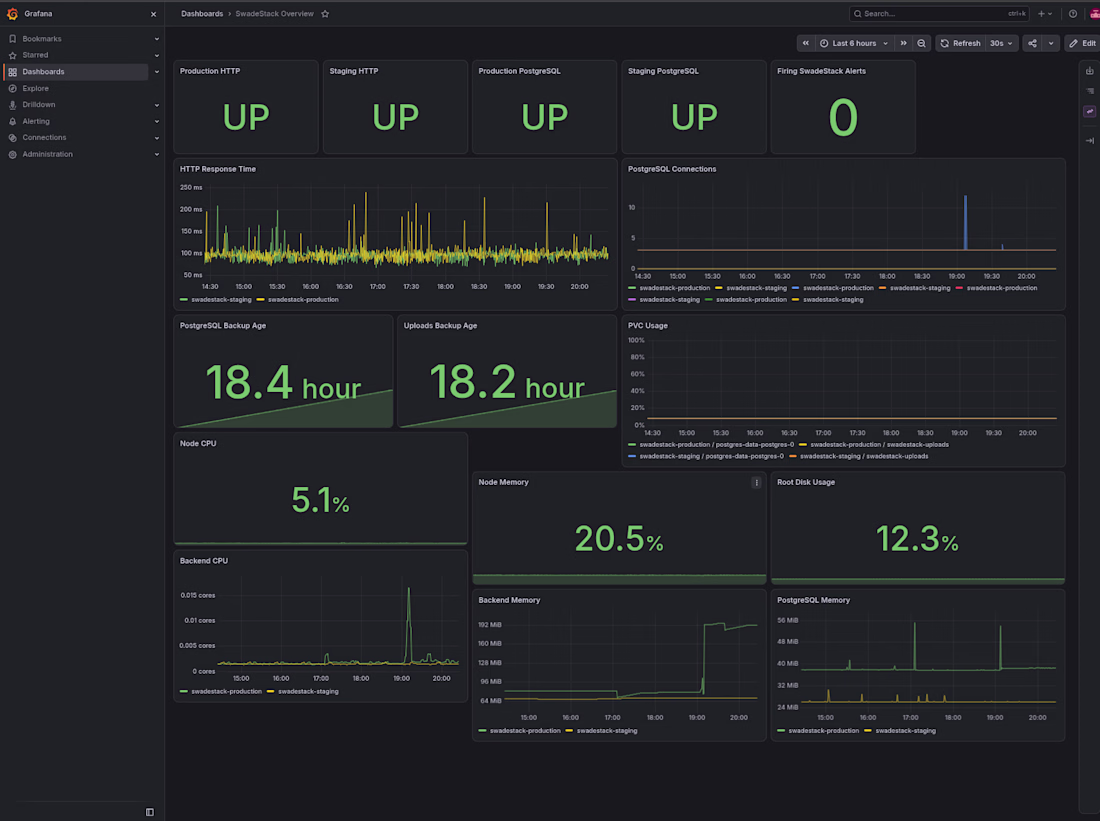Shift the time range backward
This screenshot has width=1100, height=821.
(805, 44)
